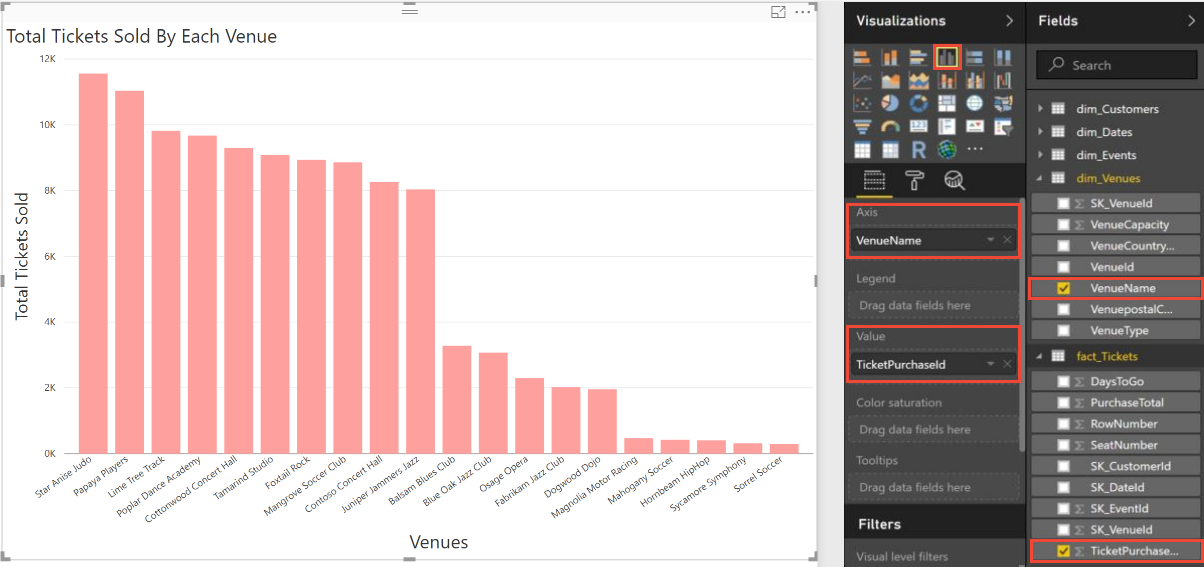This screenshot has height=567, width=1204.
Task: Check SK_VenueId under dim_Venues
Action: (1063, 203)
